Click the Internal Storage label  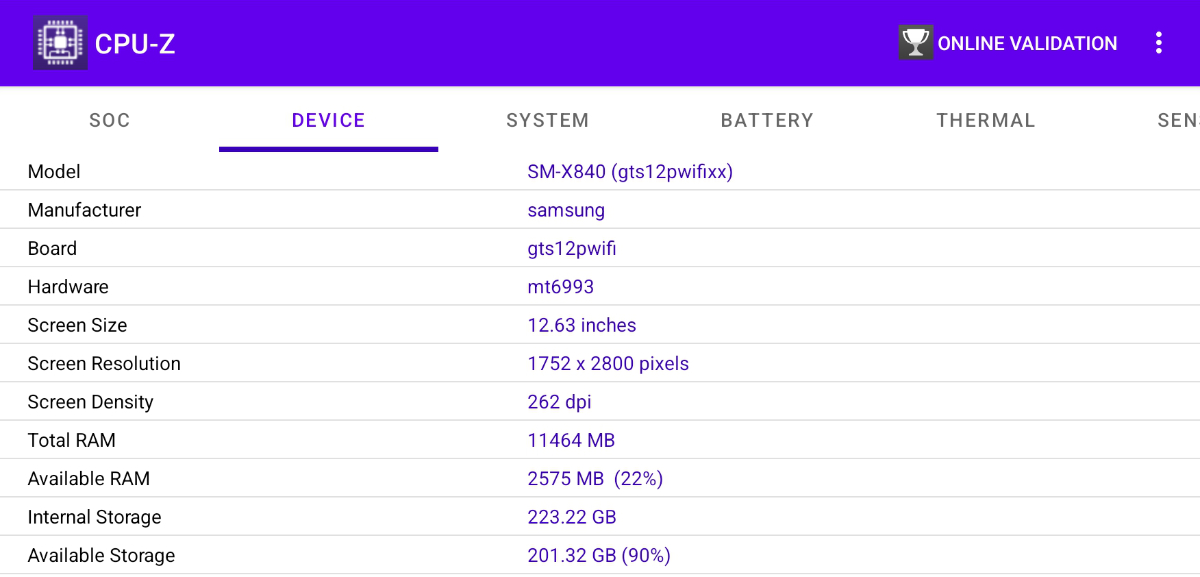point(94,517)
